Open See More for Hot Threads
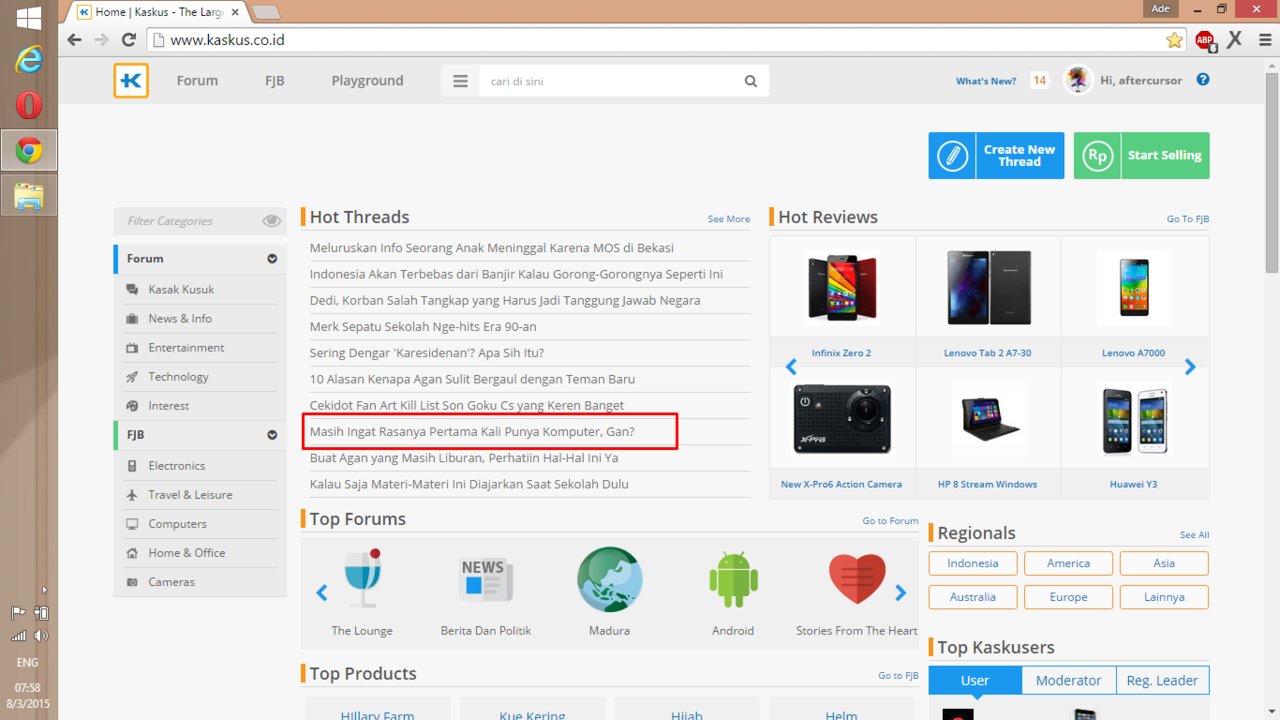The height and width of the screenshot is (720, 1280). 729,219
